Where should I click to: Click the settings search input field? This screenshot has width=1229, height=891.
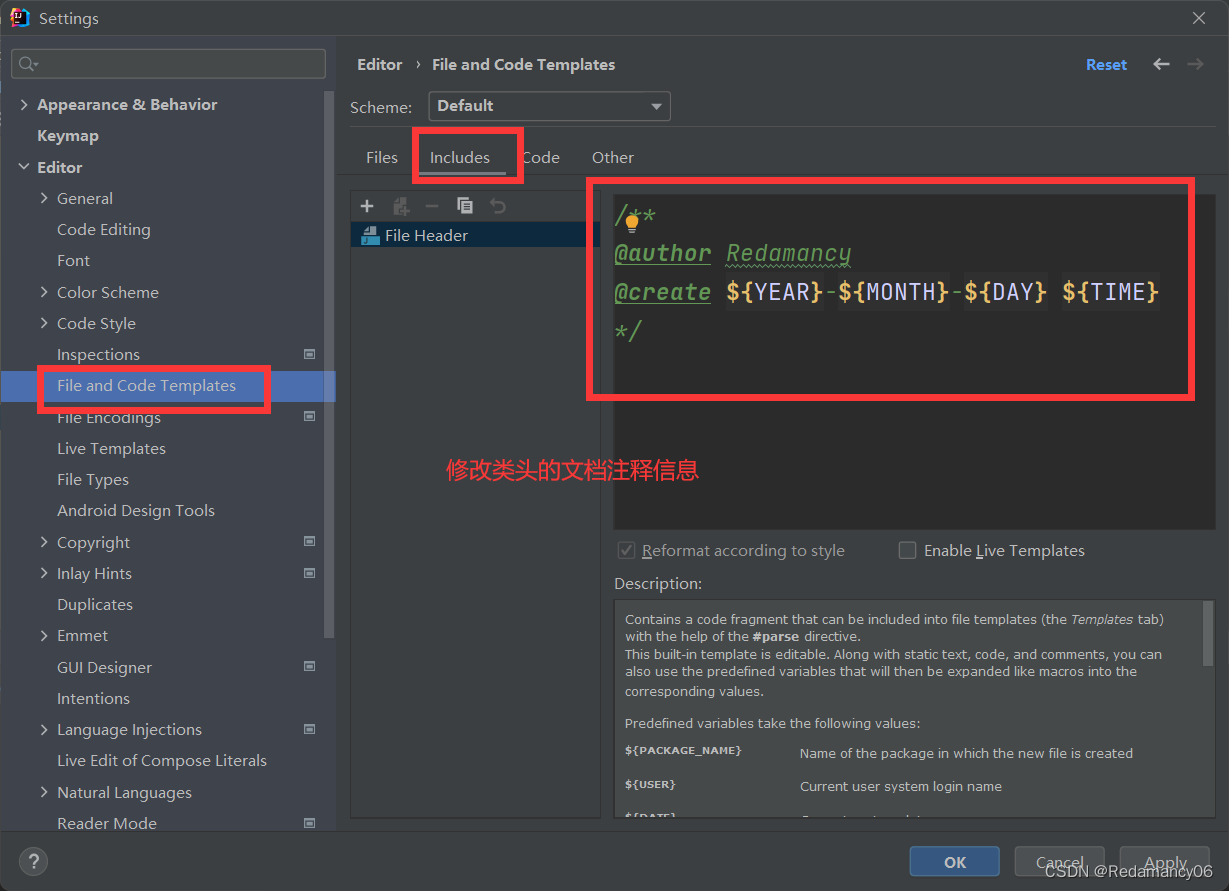point(168,64)
